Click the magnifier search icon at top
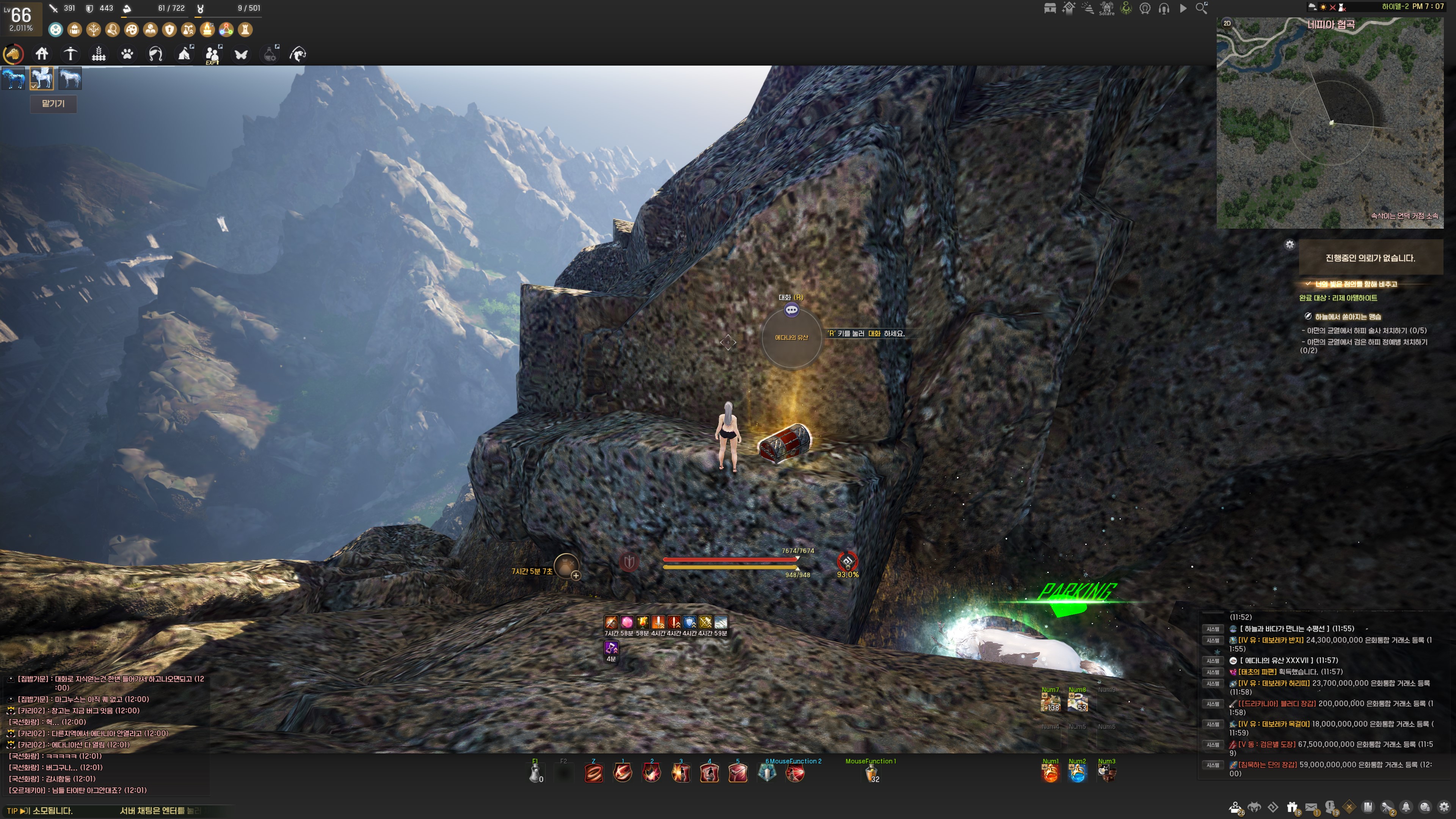Viewport: 1456px width, 819px height. (x=1202, y=8)
